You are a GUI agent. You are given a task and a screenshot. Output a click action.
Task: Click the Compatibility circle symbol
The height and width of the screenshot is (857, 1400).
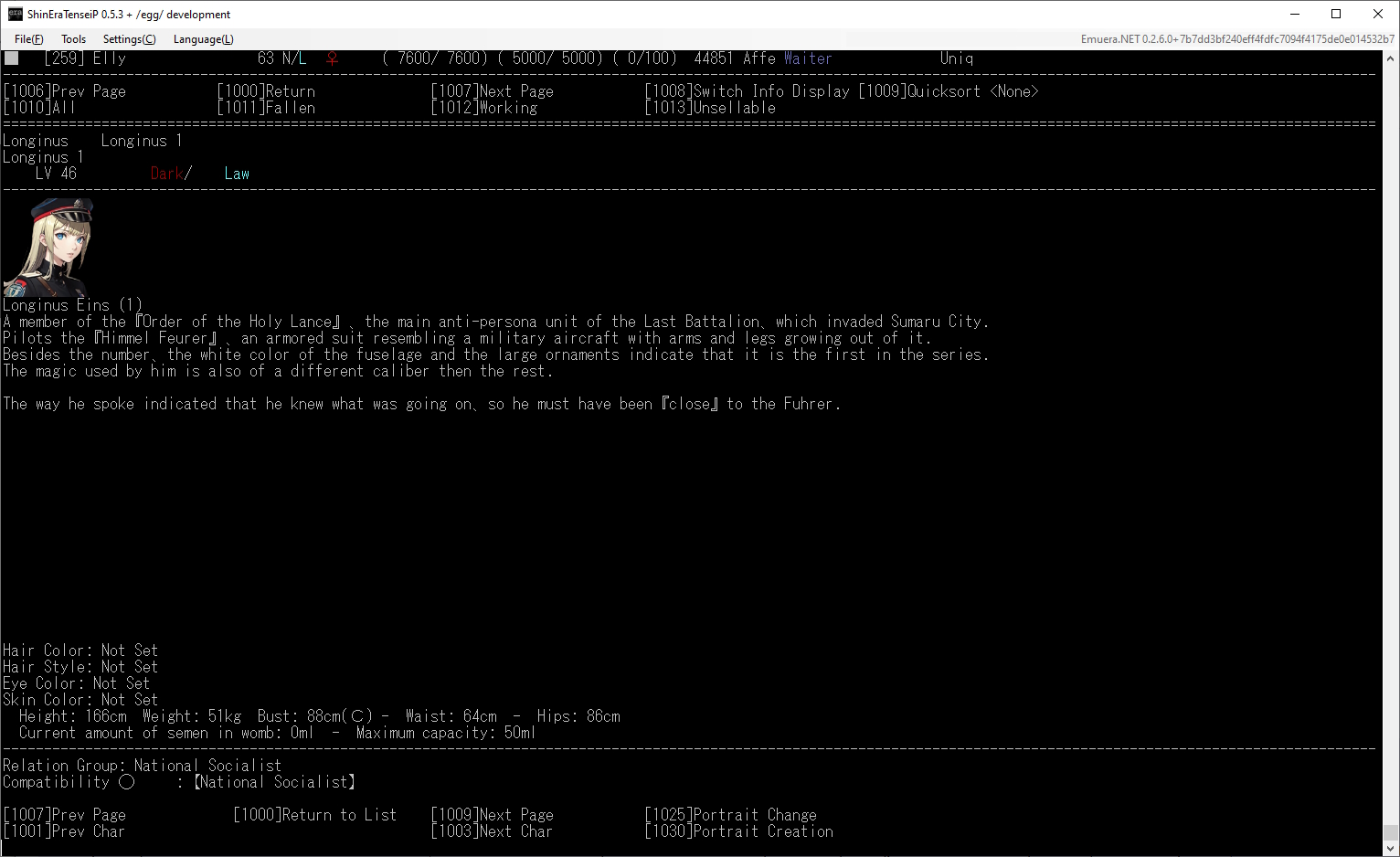pos(126,782)
